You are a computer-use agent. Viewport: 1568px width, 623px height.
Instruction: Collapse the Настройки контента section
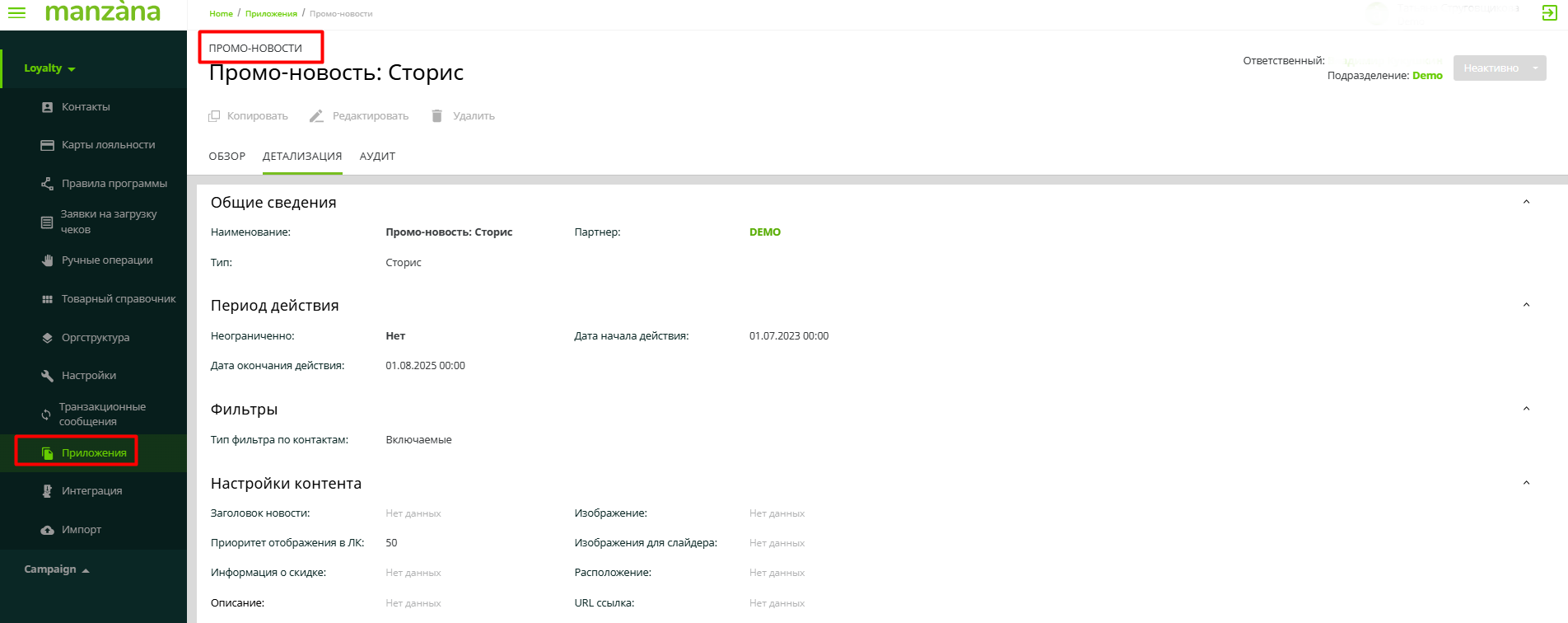click(x=1526, y=483)
